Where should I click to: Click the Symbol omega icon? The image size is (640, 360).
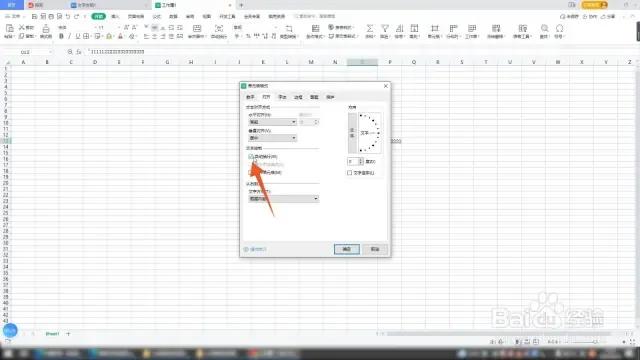(560, 28)
